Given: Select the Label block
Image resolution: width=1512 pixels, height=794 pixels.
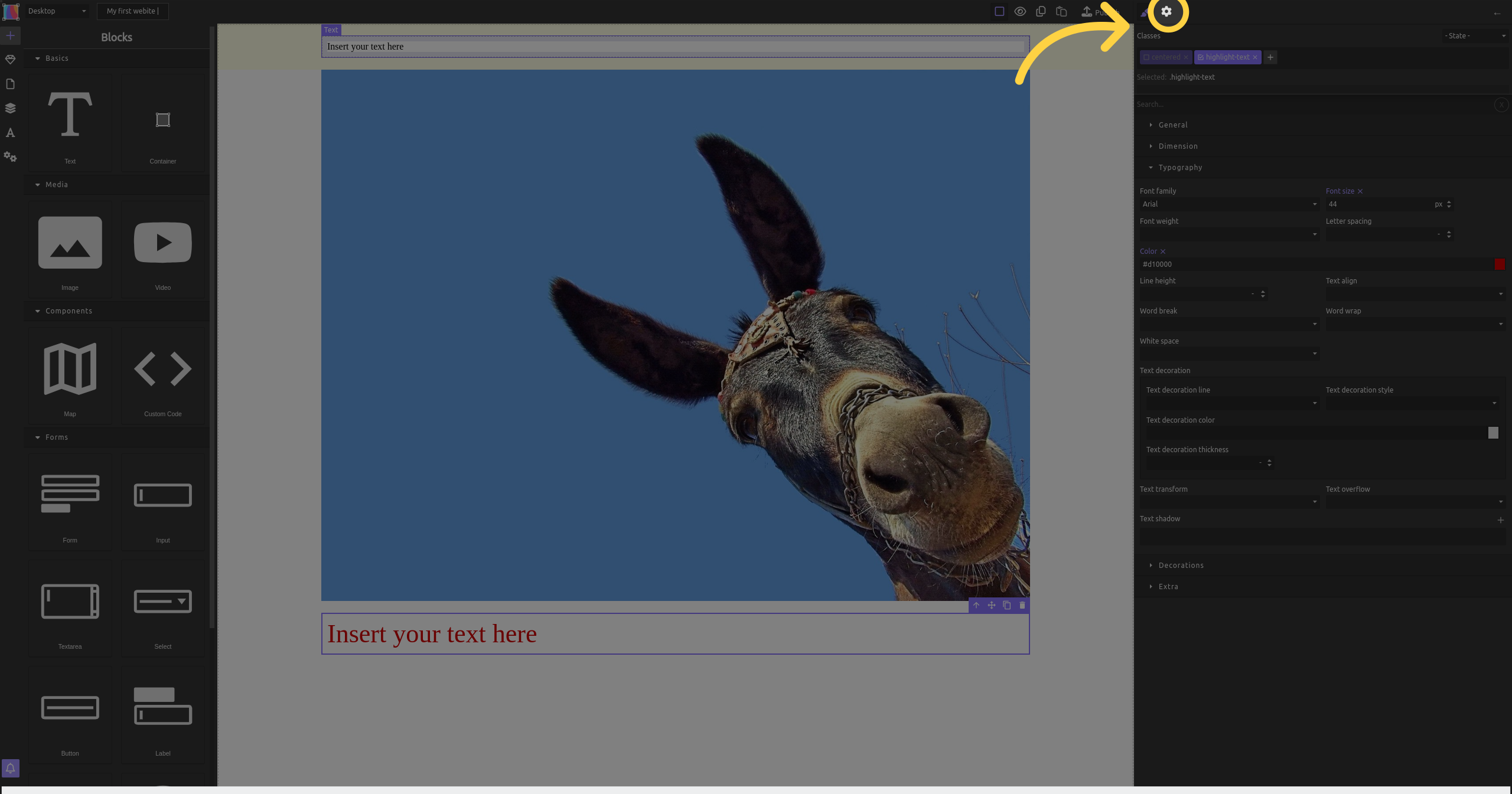Looking at the screenshot, I should click(163, 715).
